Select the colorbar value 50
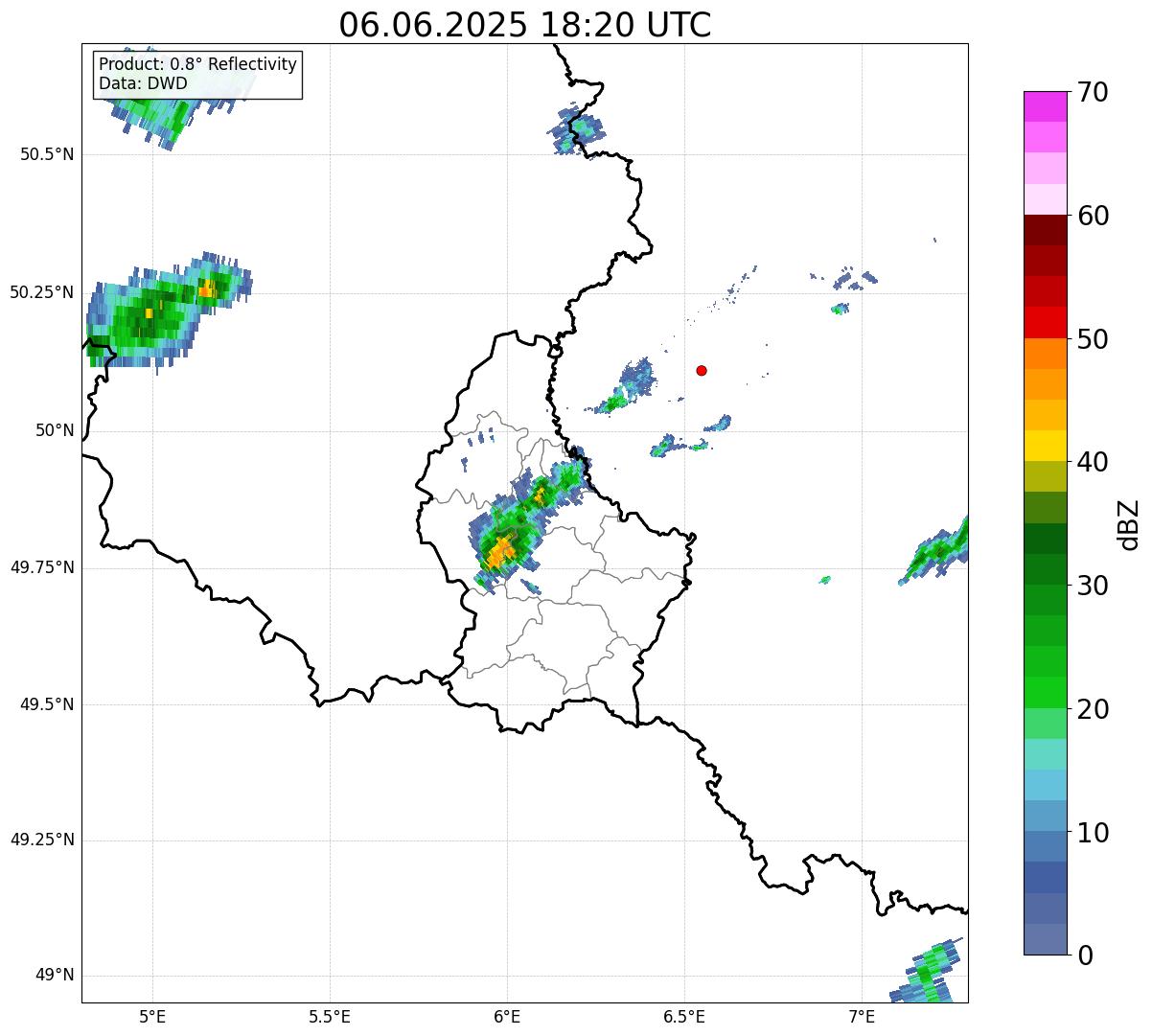Screen dimensions: 1152x1036 (1093, 339)
